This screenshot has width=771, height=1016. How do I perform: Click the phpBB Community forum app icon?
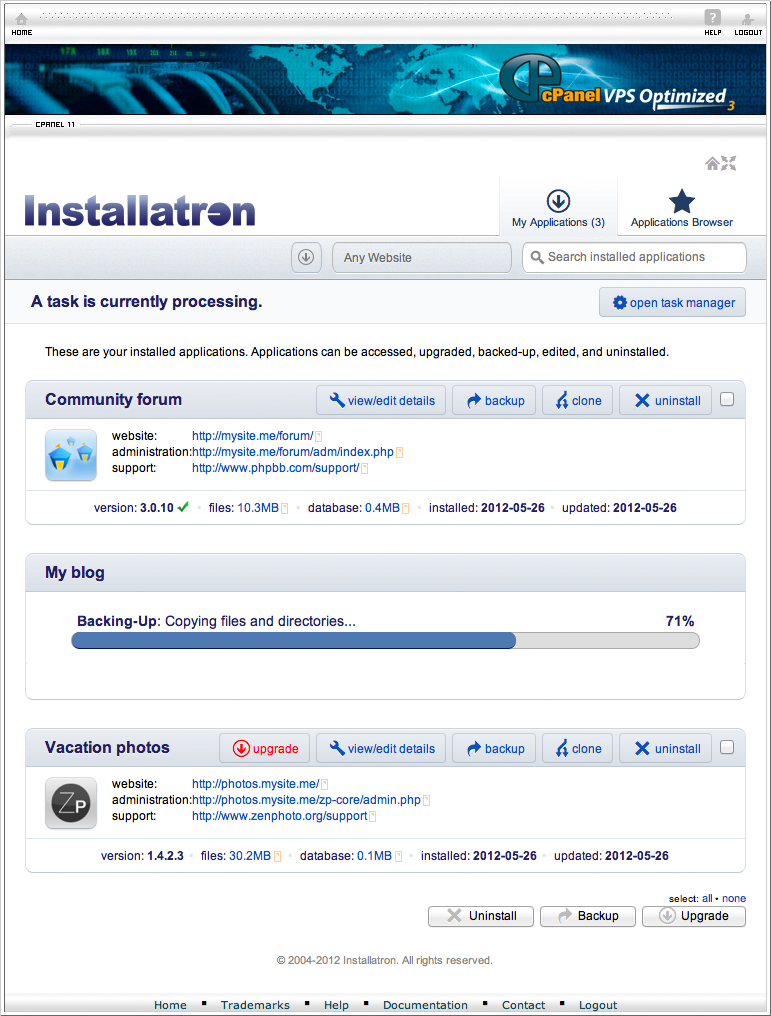click(71, 455)
